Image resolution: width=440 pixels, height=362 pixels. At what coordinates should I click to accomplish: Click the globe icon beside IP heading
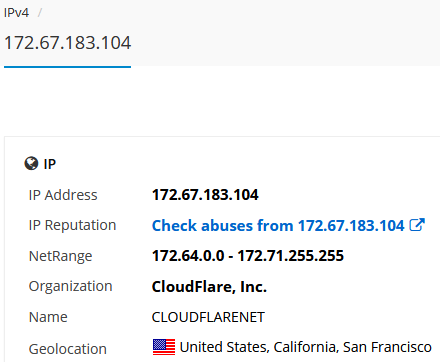(31, 164)
